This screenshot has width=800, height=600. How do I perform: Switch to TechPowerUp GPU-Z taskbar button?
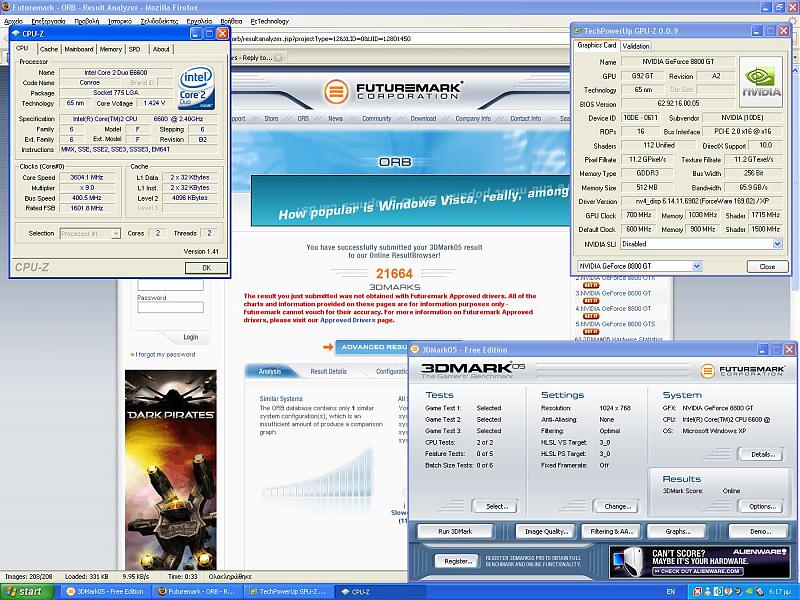click(x=289, y=592)
